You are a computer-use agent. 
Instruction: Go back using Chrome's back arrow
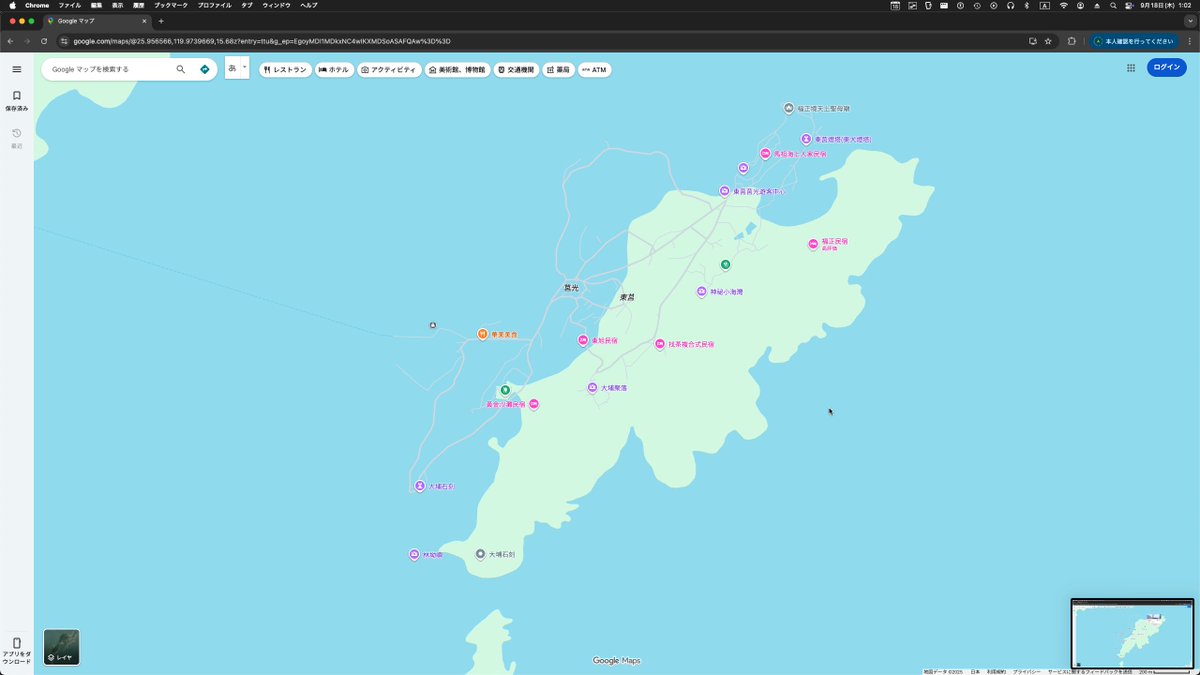10,41
